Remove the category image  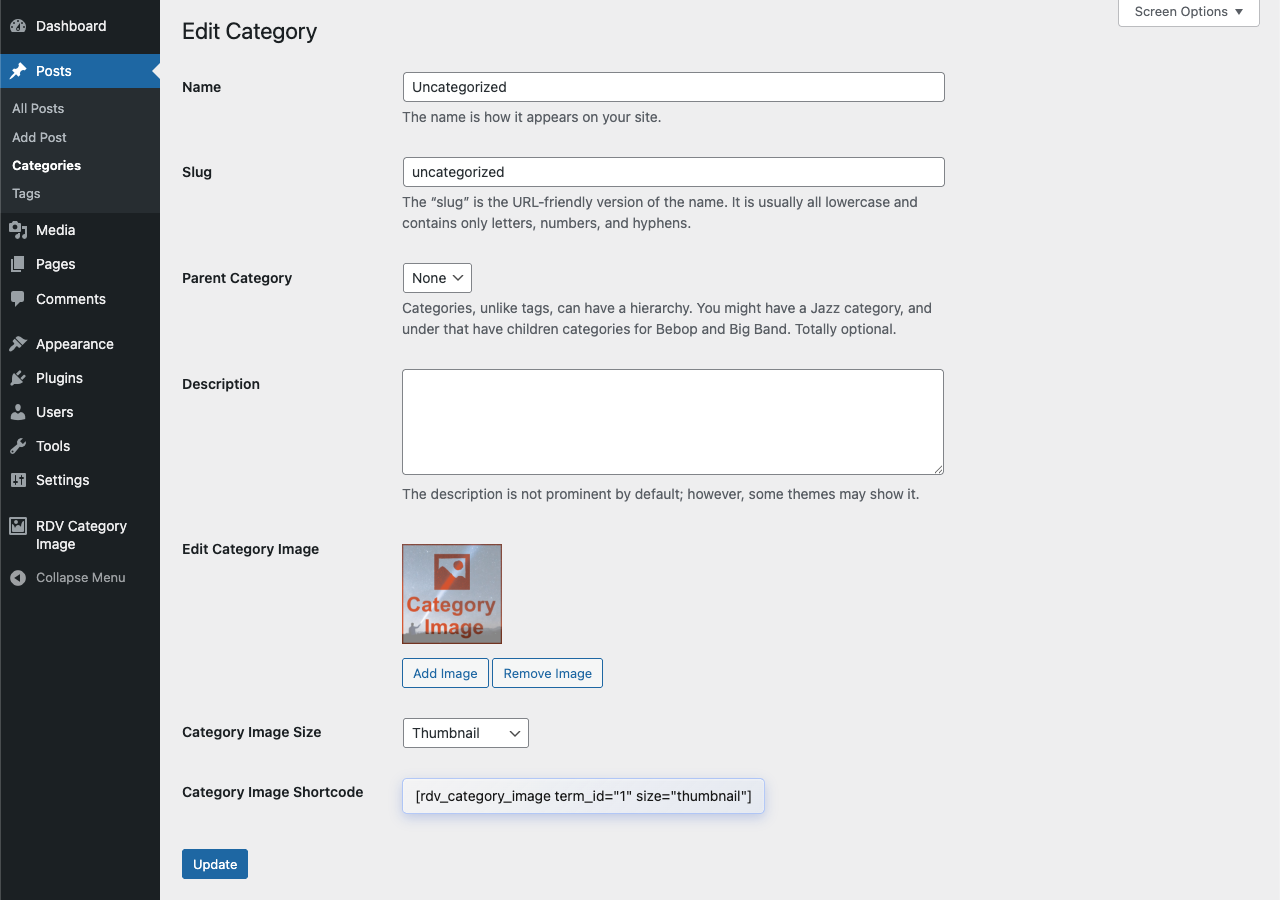tap(547, 673)
